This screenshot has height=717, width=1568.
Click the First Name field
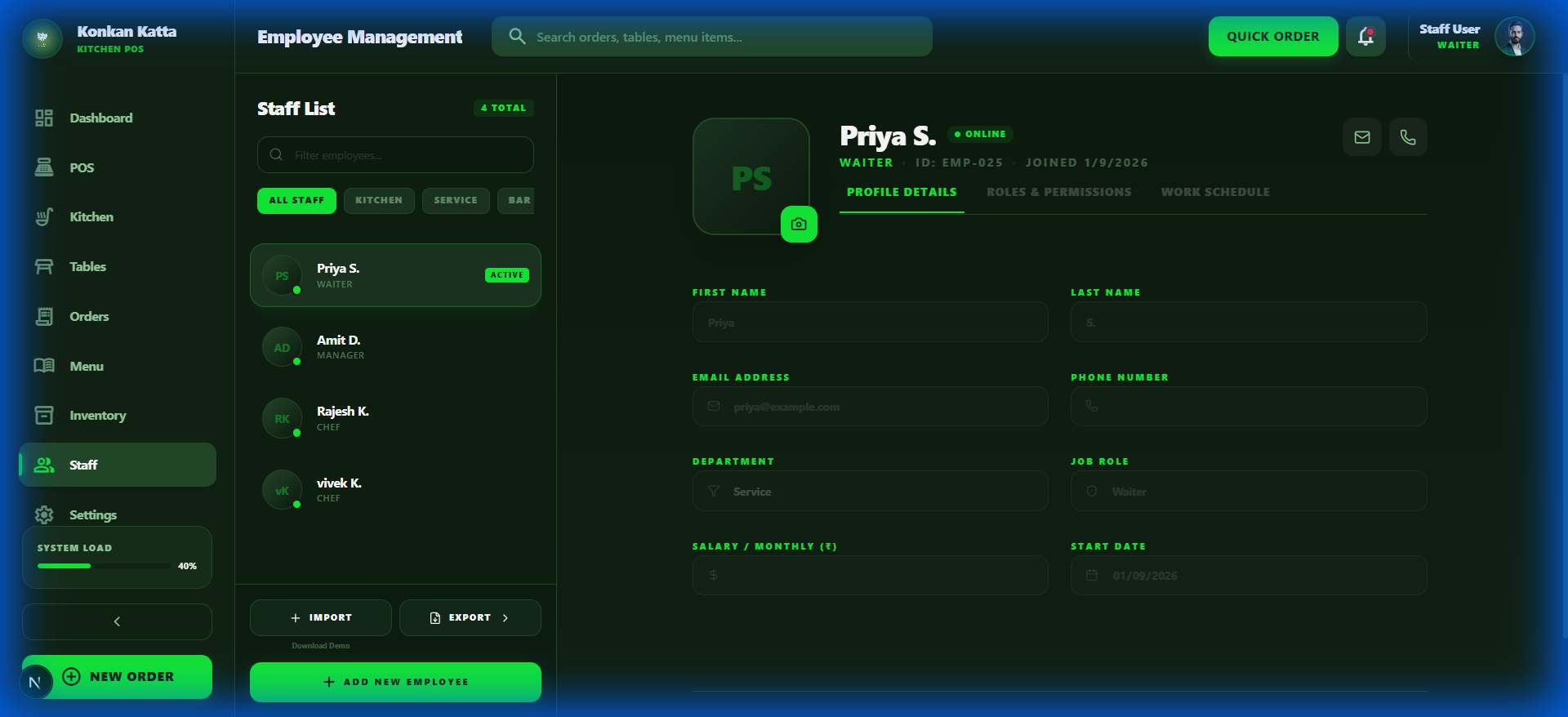click(870, 323)
